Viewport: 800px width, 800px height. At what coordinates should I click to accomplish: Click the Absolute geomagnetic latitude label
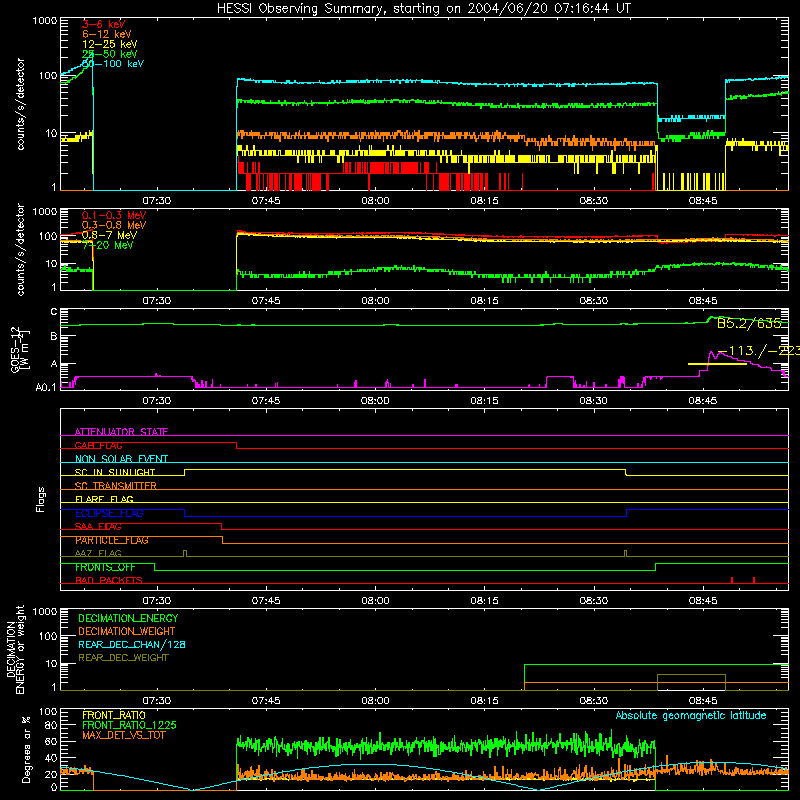(691, 715)
